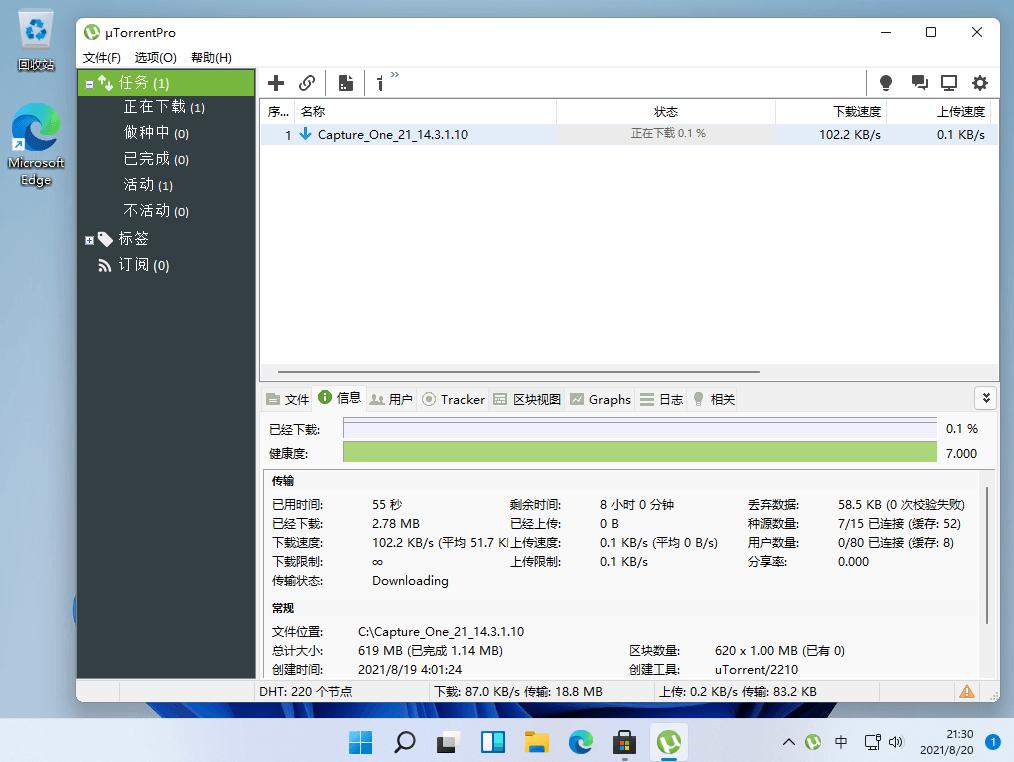
Task: Sort by the 序... column header
Action: coord(278,112)
